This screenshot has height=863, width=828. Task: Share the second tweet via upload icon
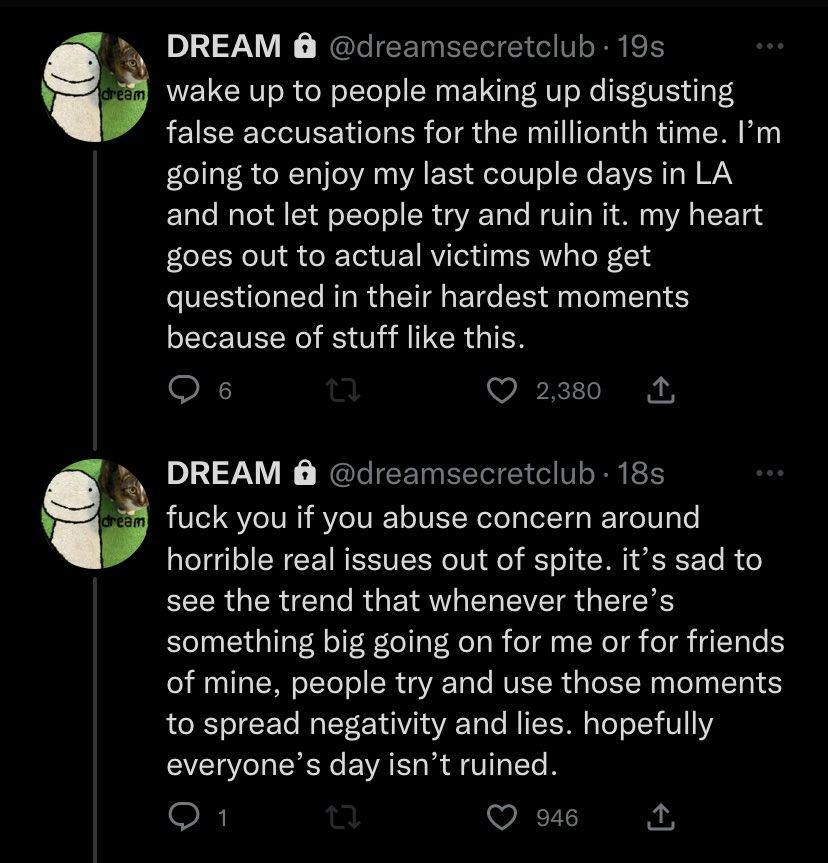point(660,817)
